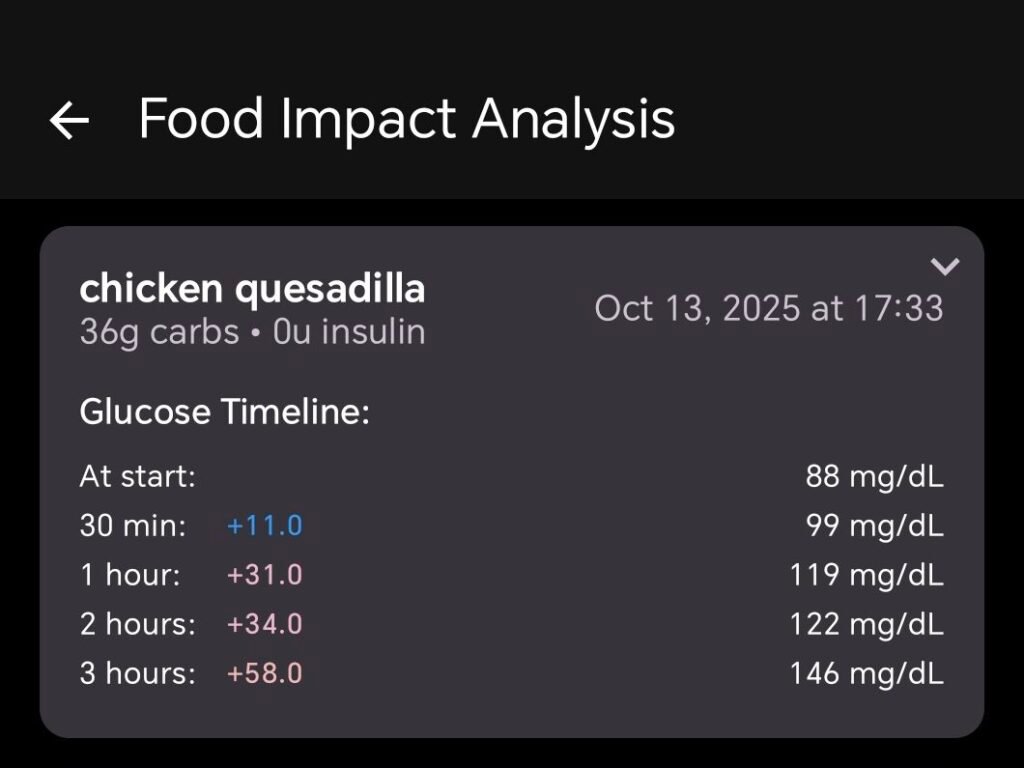This screenshot has width=1024, height=768.
Task: Click the +31.0 change value
Action: (264, 575)
